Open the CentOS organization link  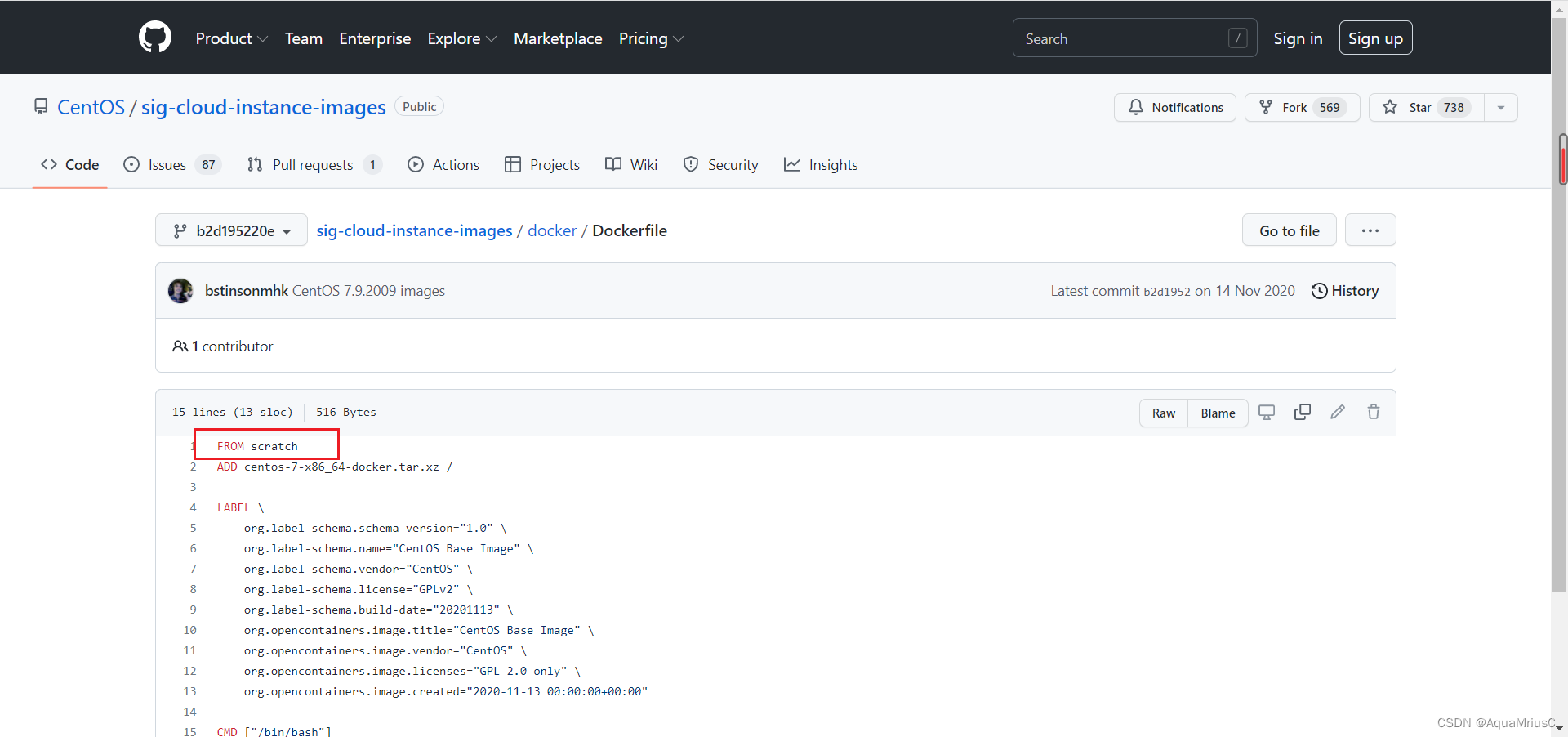91,107
